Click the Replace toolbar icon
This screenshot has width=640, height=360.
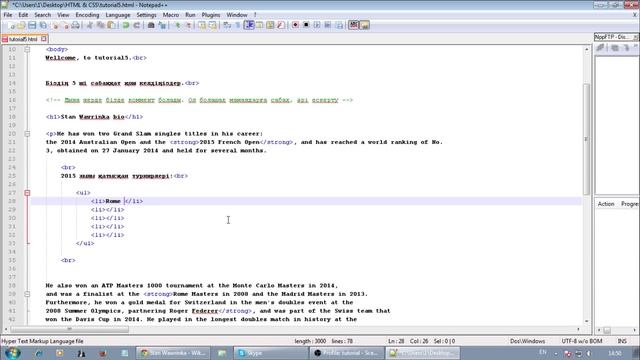click(162, 25)
